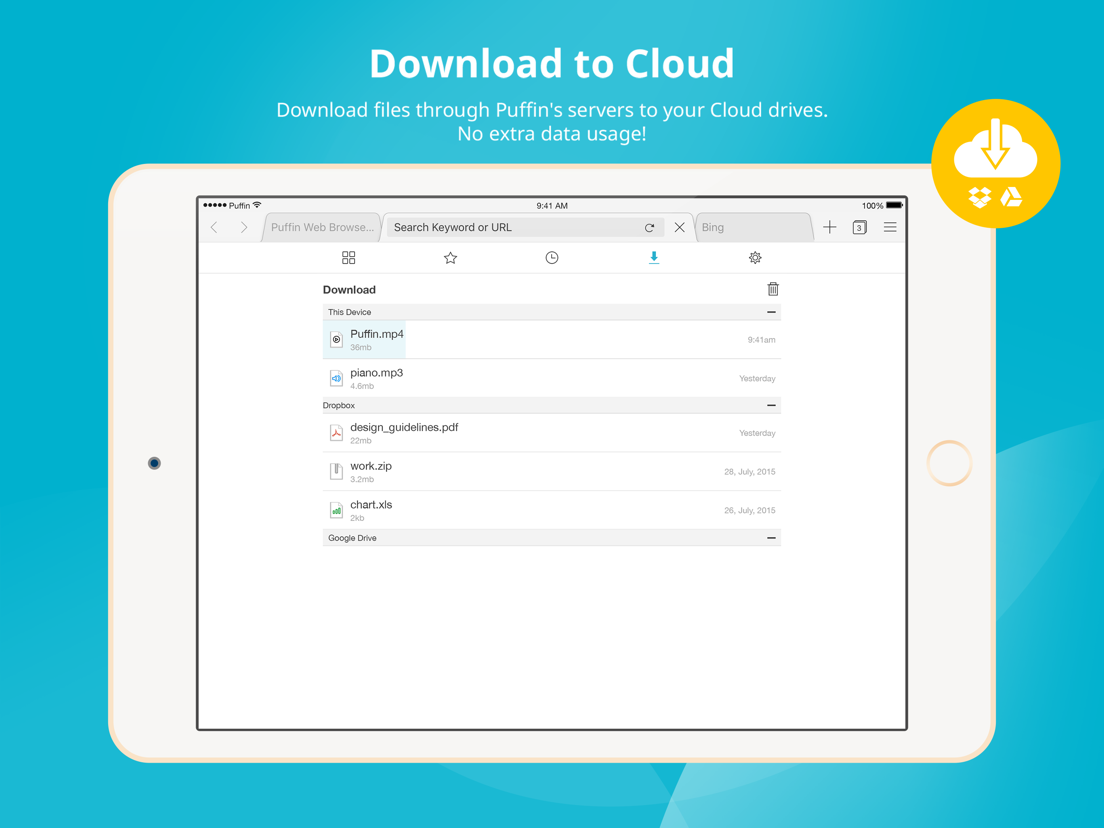
Task: Open the start page grid icon
Action: click(x=349, y=258)
